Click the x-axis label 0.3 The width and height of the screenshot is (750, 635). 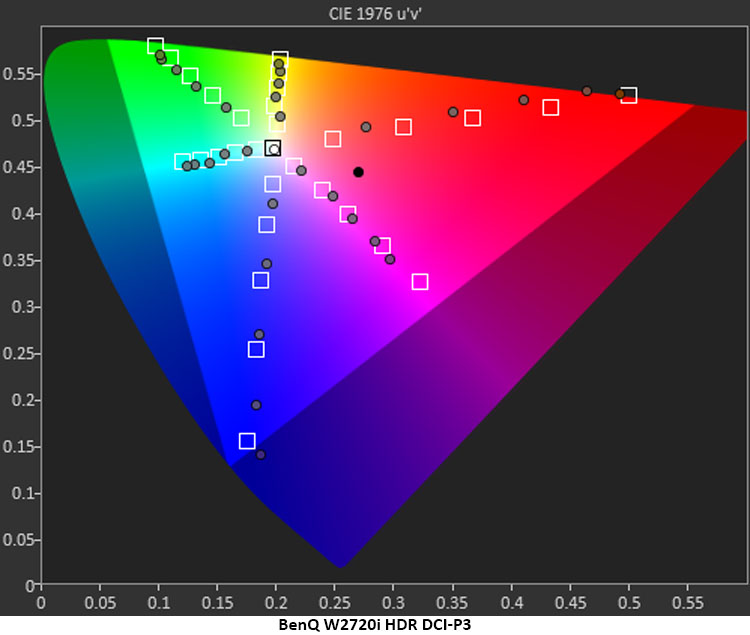point(393,602)
